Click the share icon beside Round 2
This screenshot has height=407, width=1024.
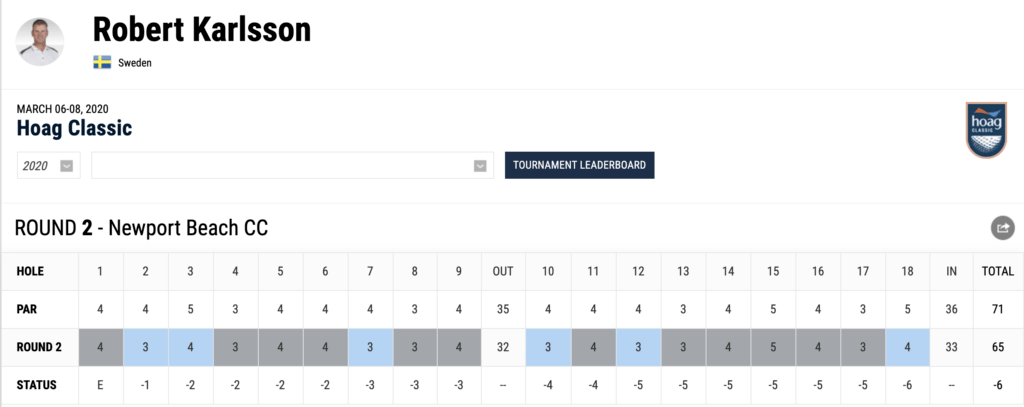point(1002,228)
